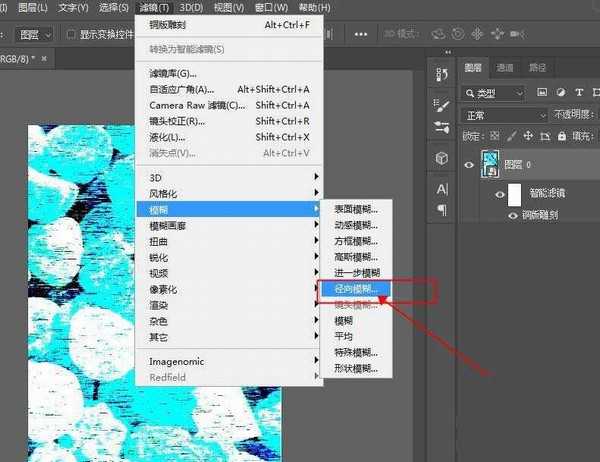Open the 3D cube panel icon
The width and height of the screenshot is (600, 462).
[x=442, y=158]
